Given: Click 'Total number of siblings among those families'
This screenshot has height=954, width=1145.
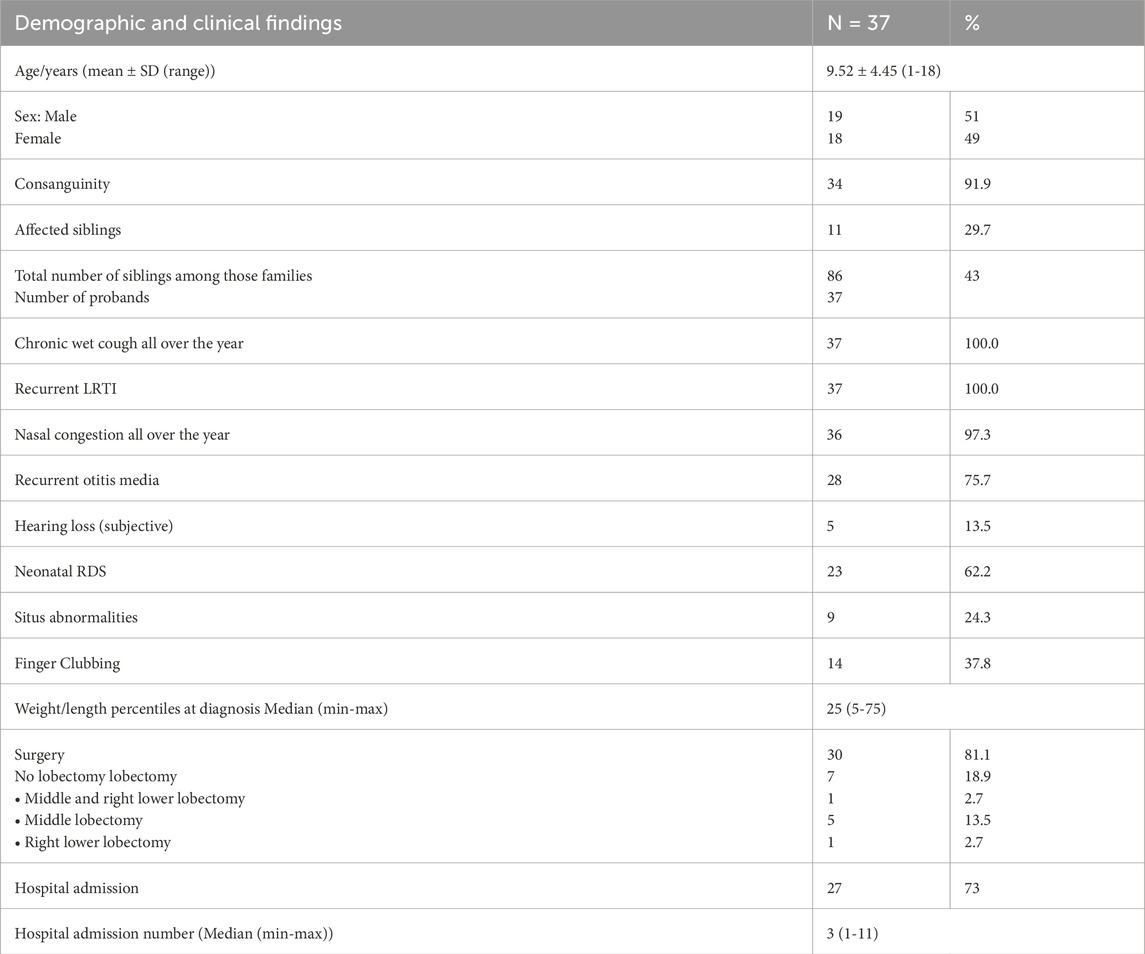Looking at the screenshot, I should pos(163,276).
